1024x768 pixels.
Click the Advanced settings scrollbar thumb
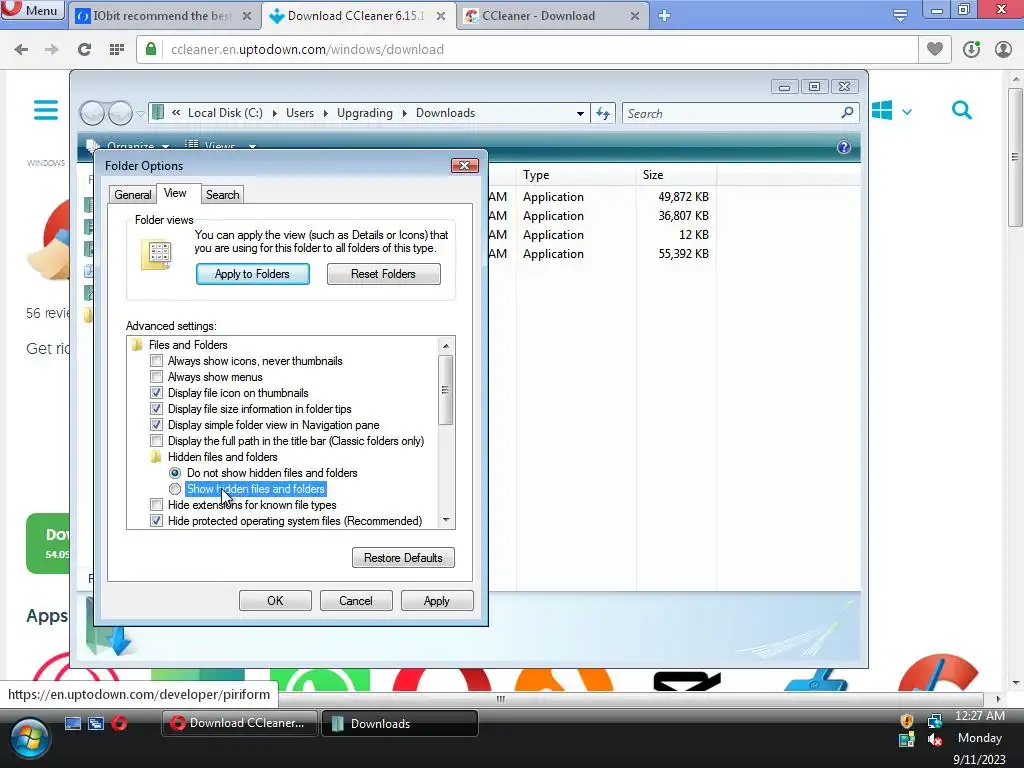(445, 390)
